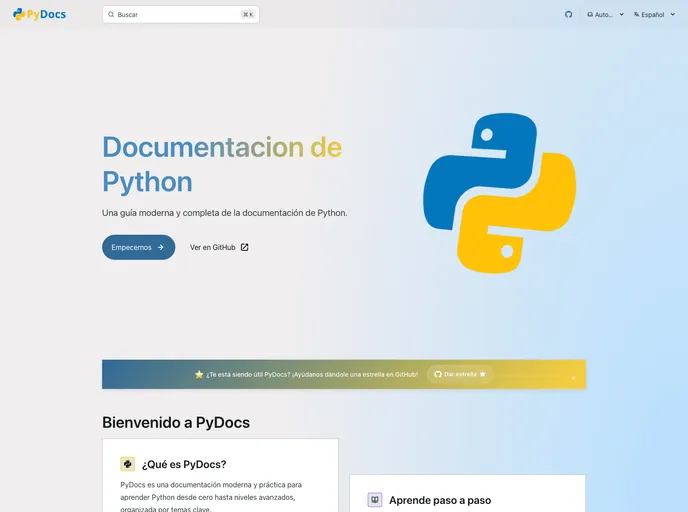The height and width of the screenshot is (512, 688).
Task: Click the Aprende paso a paso book icon
Action: pos(375,500)
